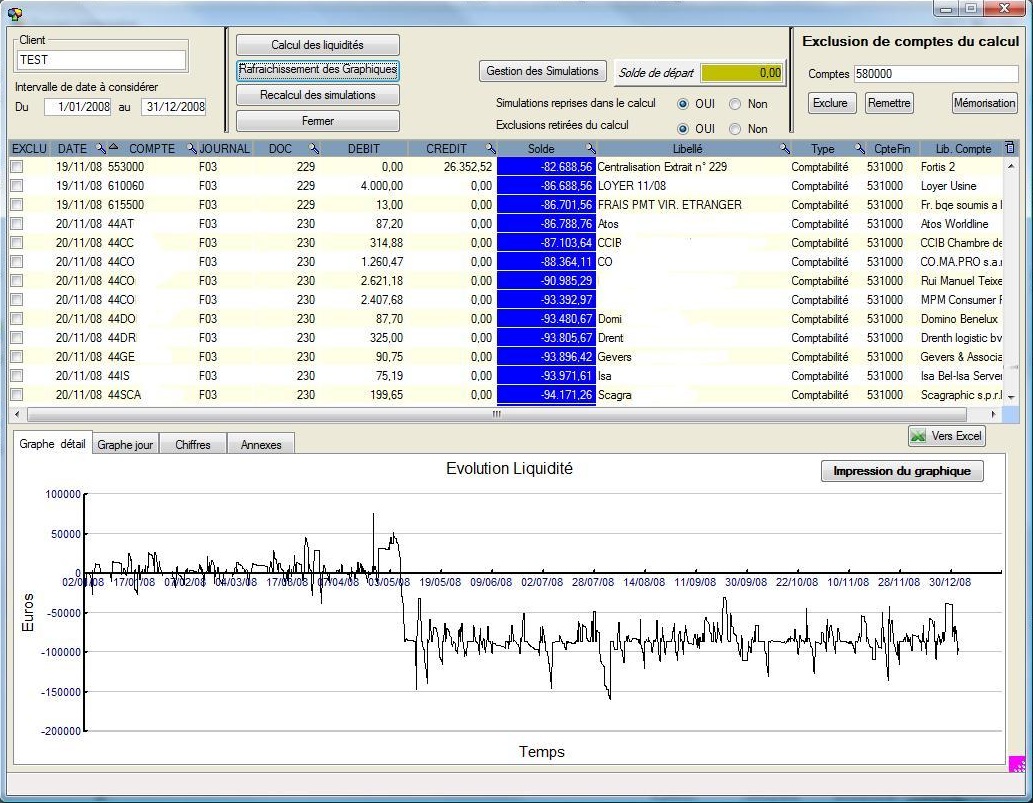
Task: Click the Du date field 1/01/2008
Action: (x=78, y=107)
